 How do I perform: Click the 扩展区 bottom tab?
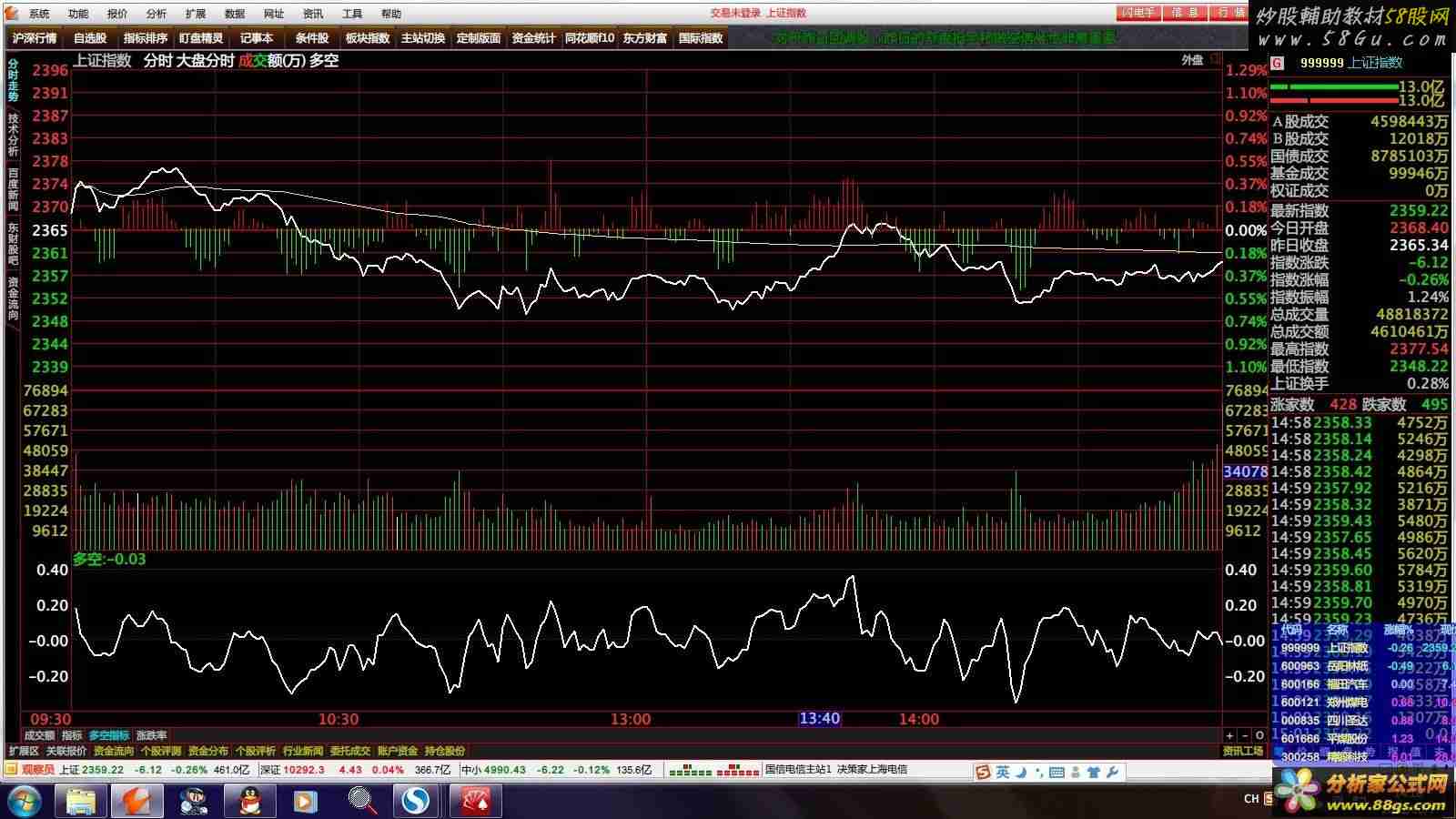click(24, 751)
